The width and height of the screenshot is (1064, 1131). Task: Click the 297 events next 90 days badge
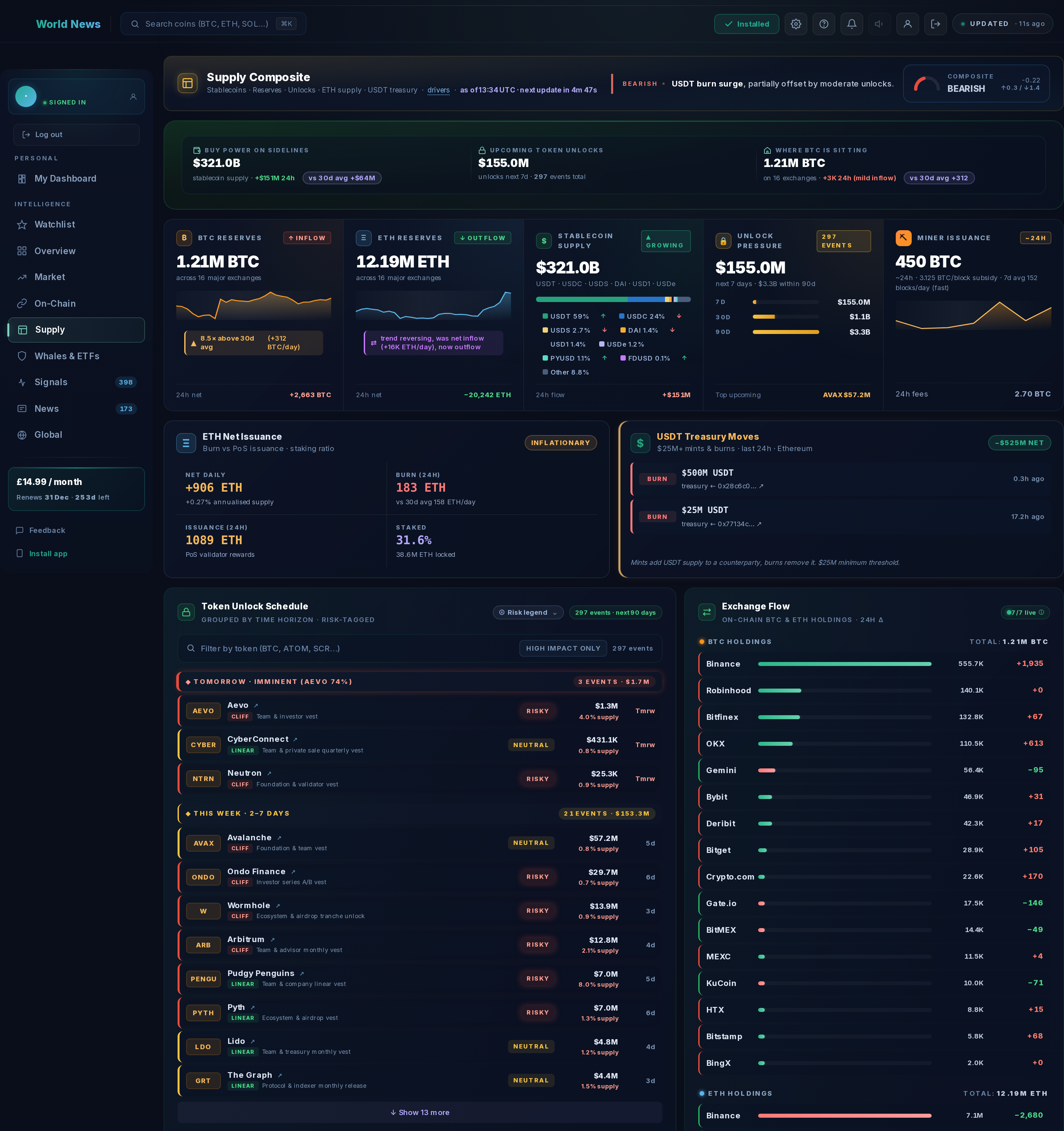pyautogui.click(x=615, y=612)
